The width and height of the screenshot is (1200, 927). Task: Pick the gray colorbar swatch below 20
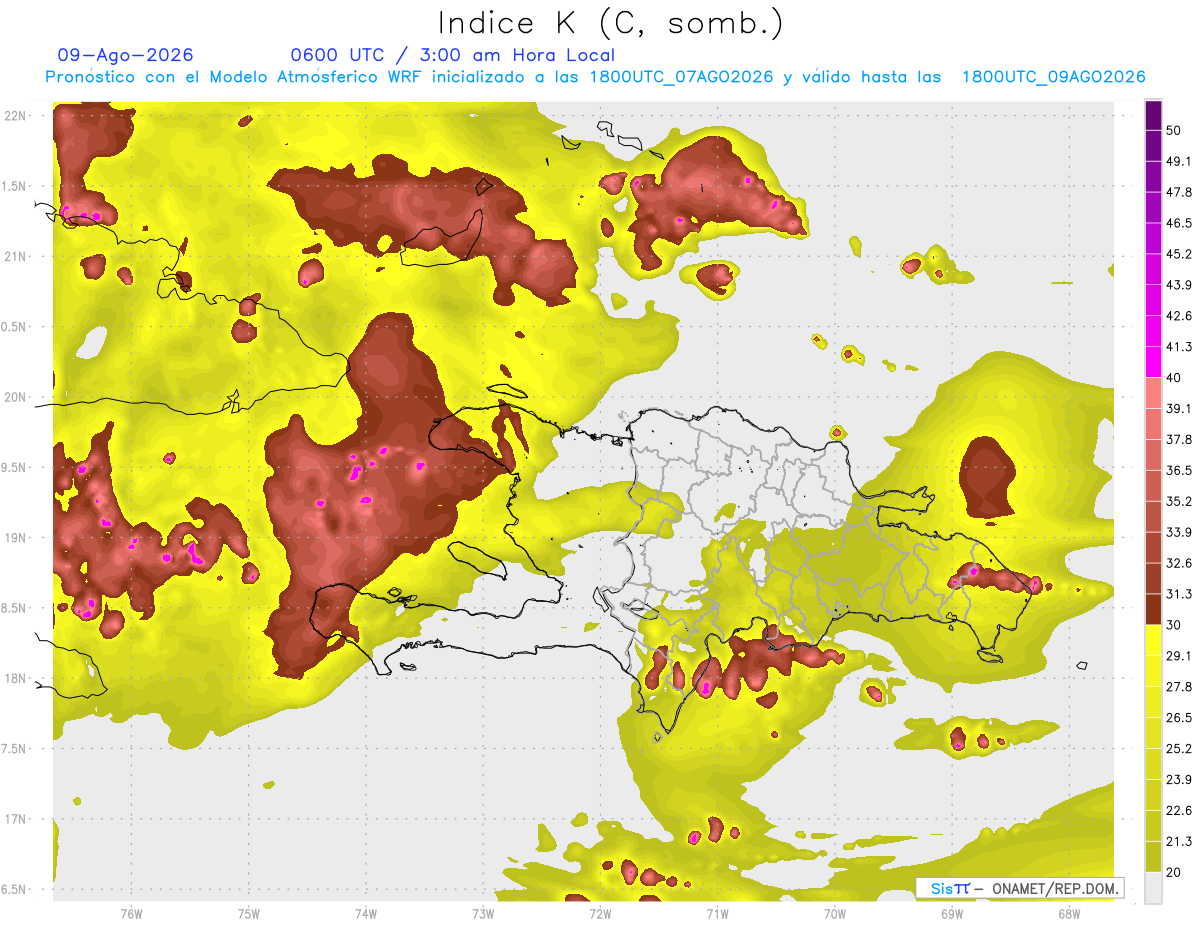(x=1153, y=888)
